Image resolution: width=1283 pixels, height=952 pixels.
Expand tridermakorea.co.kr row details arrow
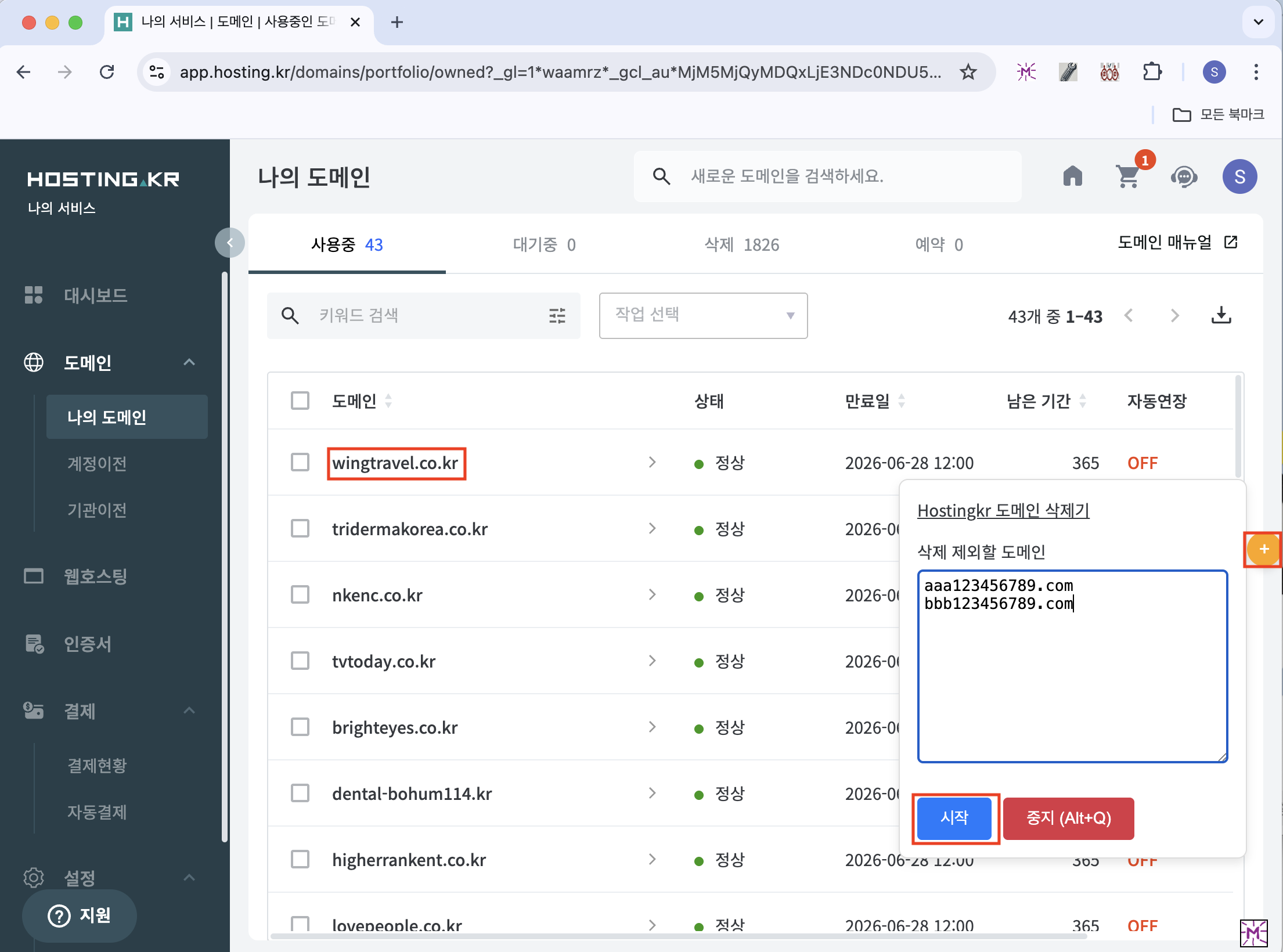click(x=652, y=529)
